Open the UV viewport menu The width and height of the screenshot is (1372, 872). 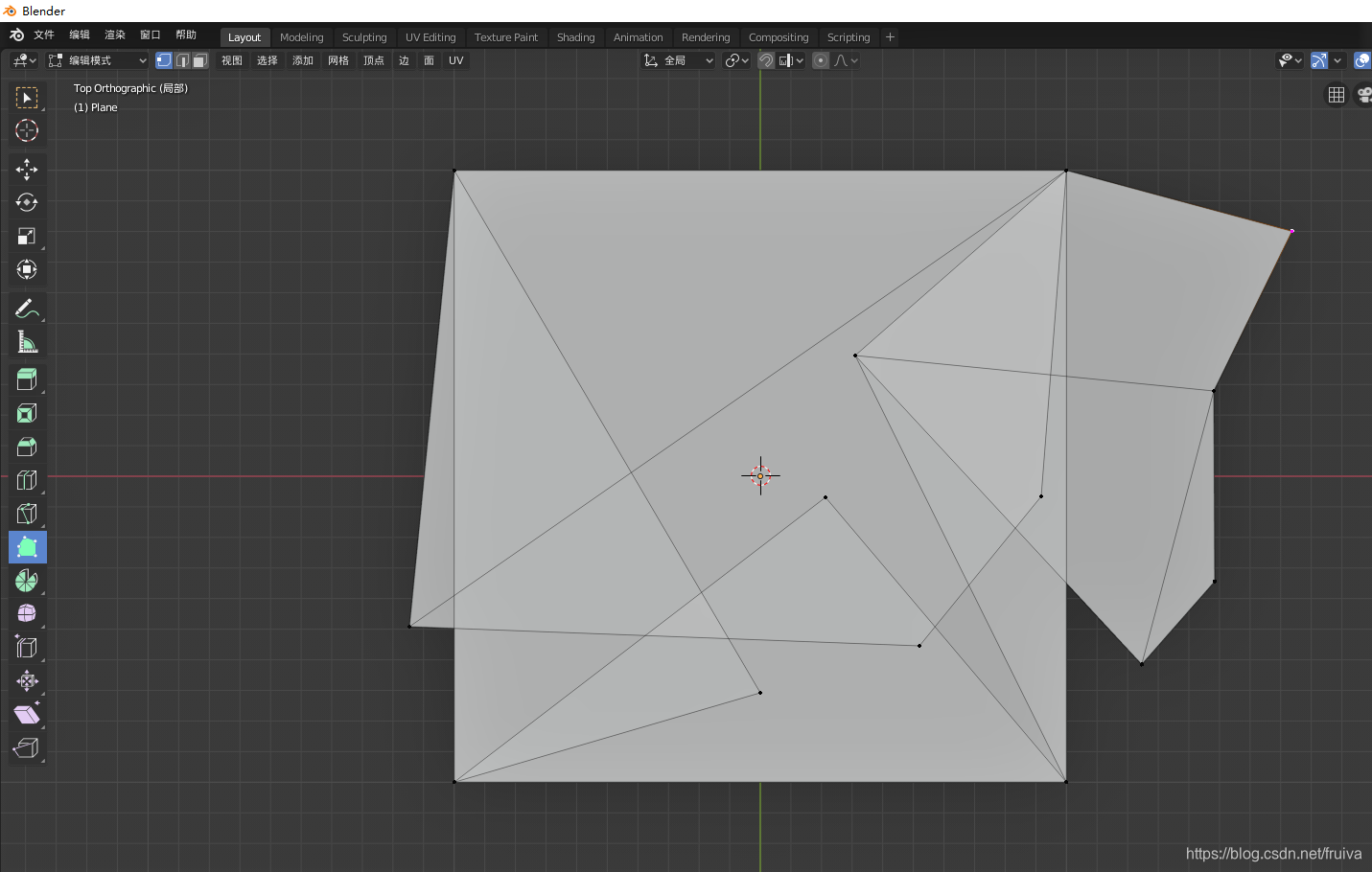456,60
